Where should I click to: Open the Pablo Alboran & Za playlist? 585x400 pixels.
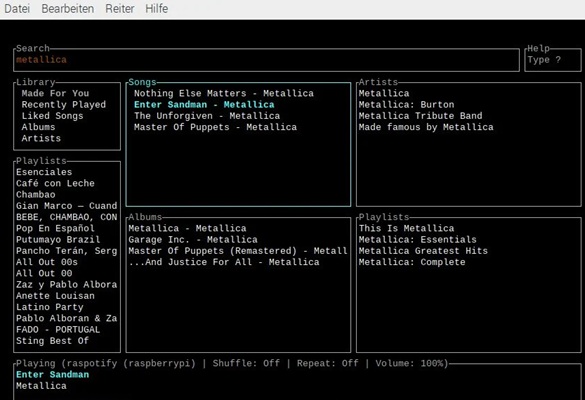pos(66,318)
